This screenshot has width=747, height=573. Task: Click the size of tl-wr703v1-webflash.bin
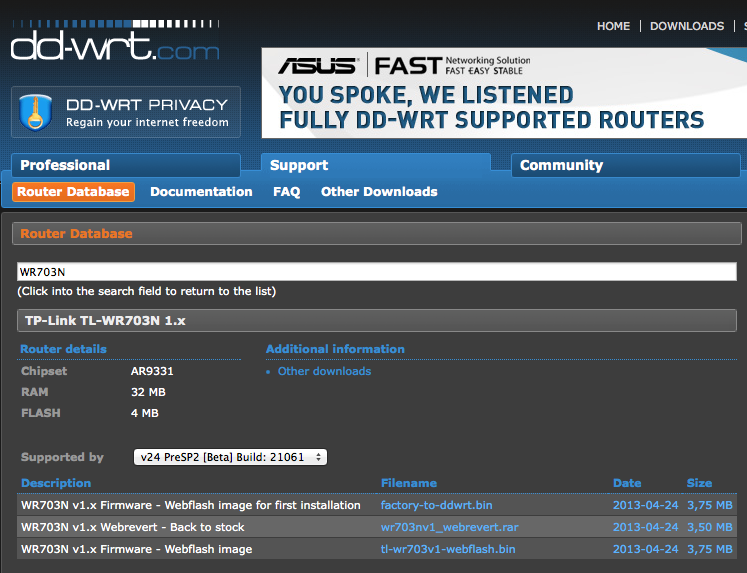pos(709,549)
